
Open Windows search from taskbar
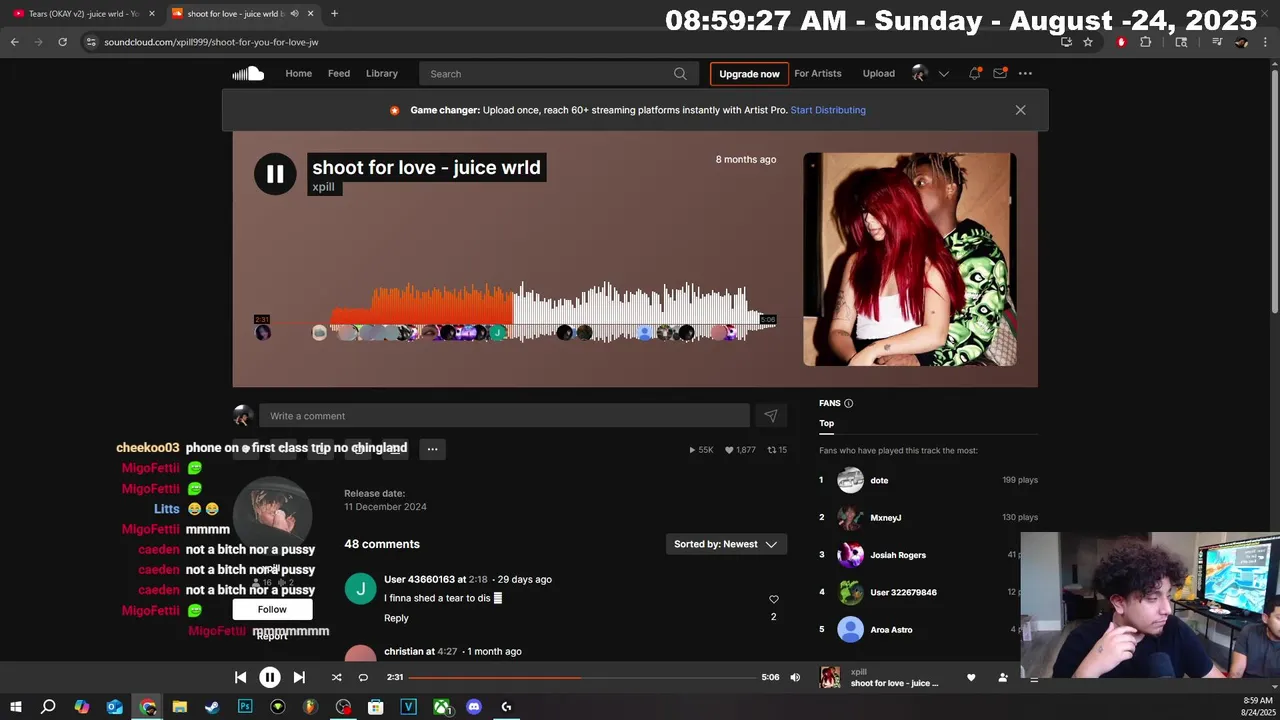pyautogui.click(x=48, y=707)
